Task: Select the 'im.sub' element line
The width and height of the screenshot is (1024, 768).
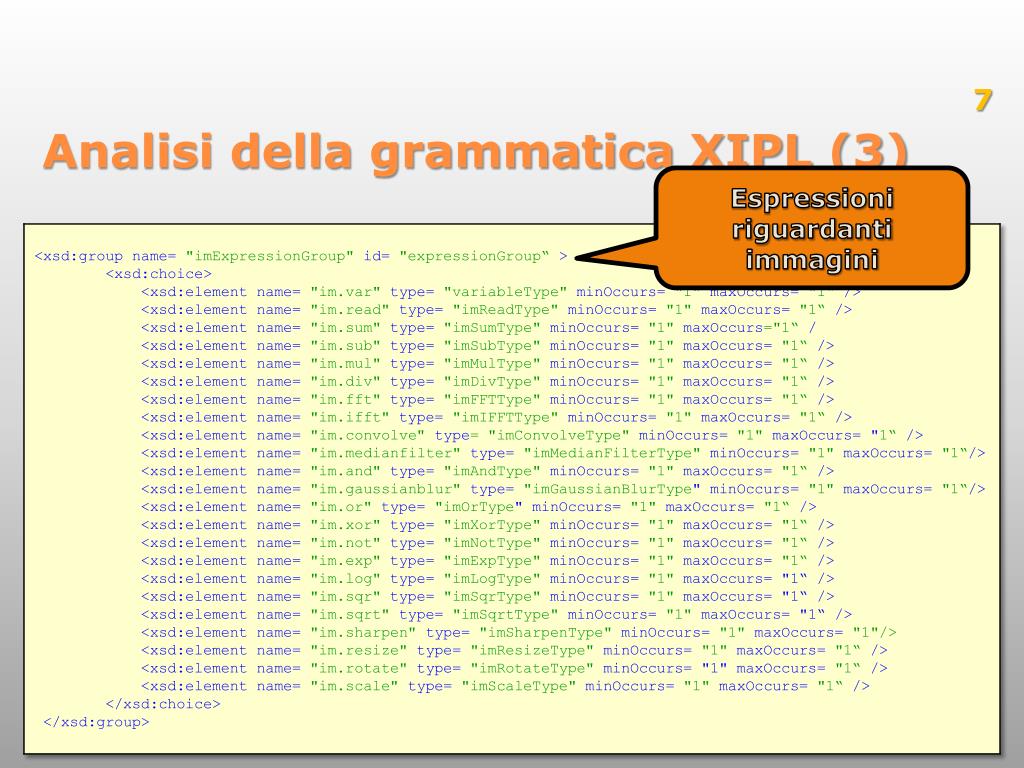Action: point(487,345)
